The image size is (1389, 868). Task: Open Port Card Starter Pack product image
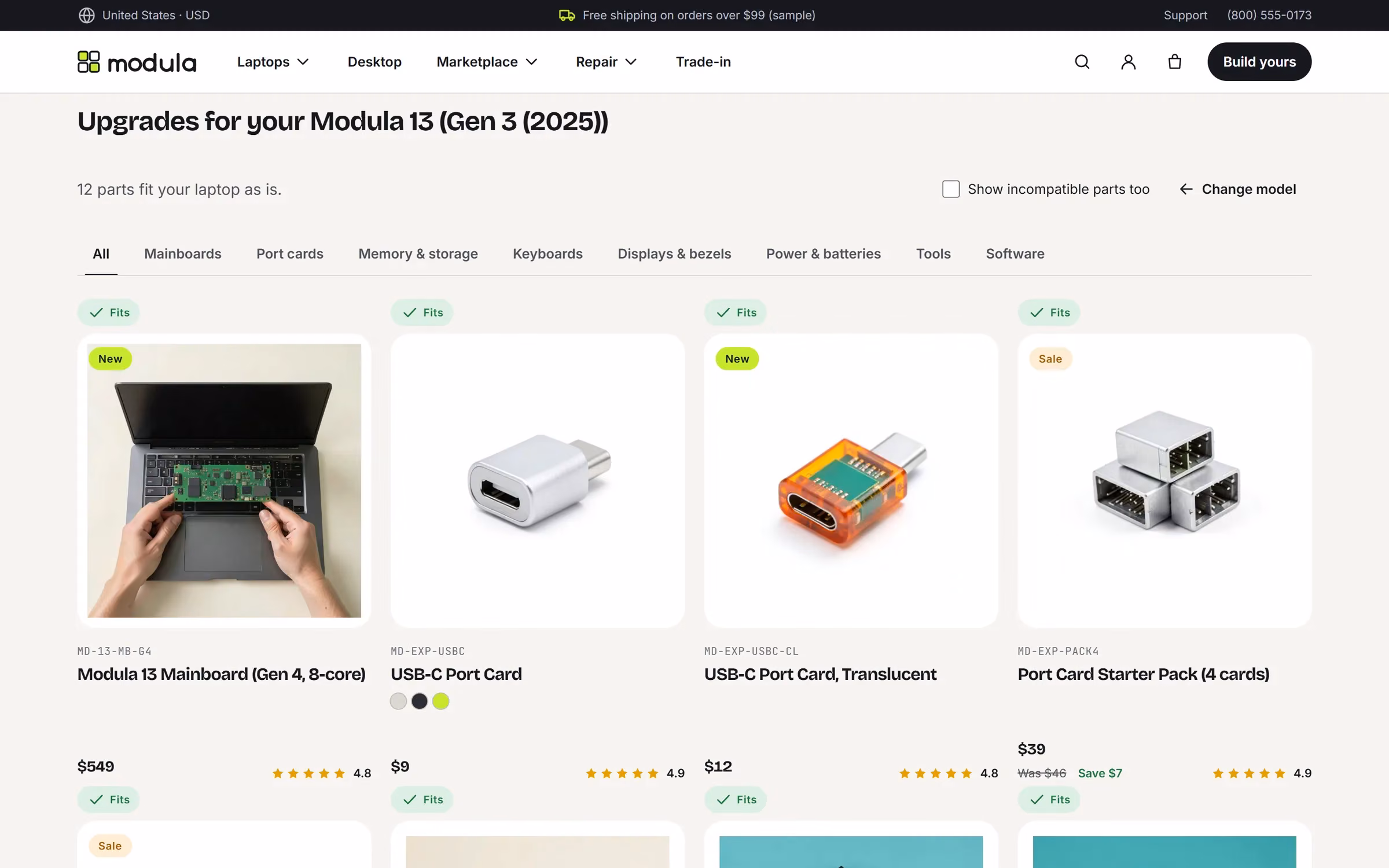1164,481
